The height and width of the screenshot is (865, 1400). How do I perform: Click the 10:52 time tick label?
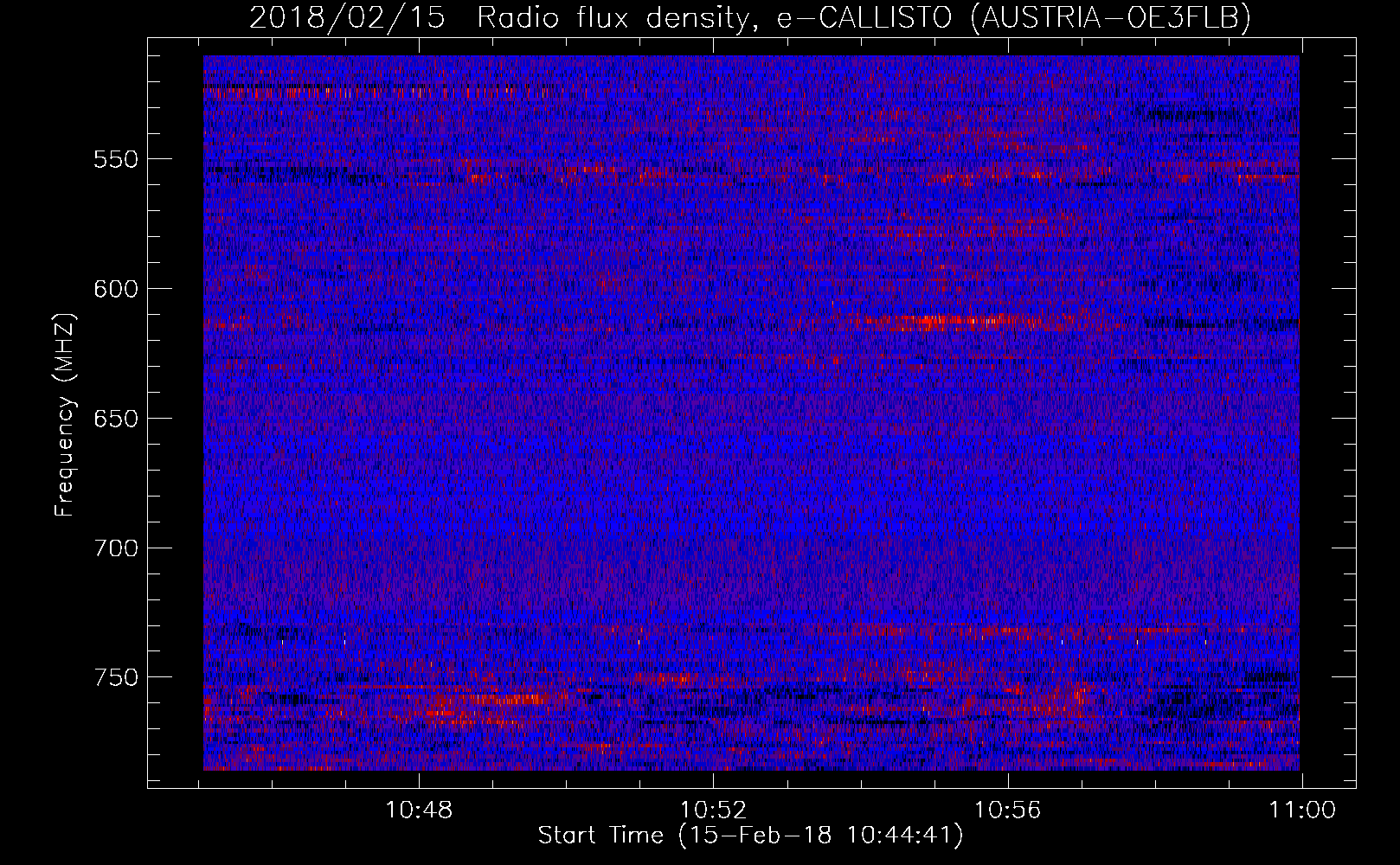click(x=713, y=811)
